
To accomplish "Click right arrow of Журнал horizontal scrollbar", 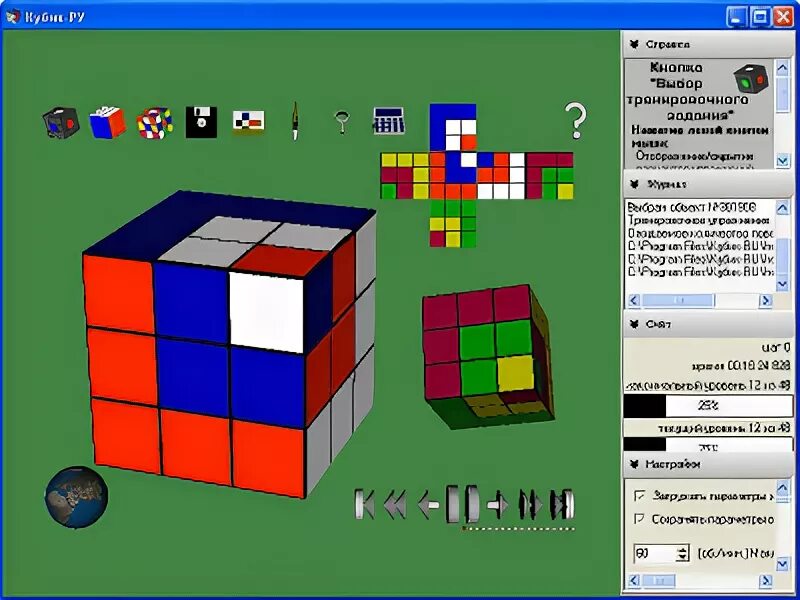I will (766, 301).
